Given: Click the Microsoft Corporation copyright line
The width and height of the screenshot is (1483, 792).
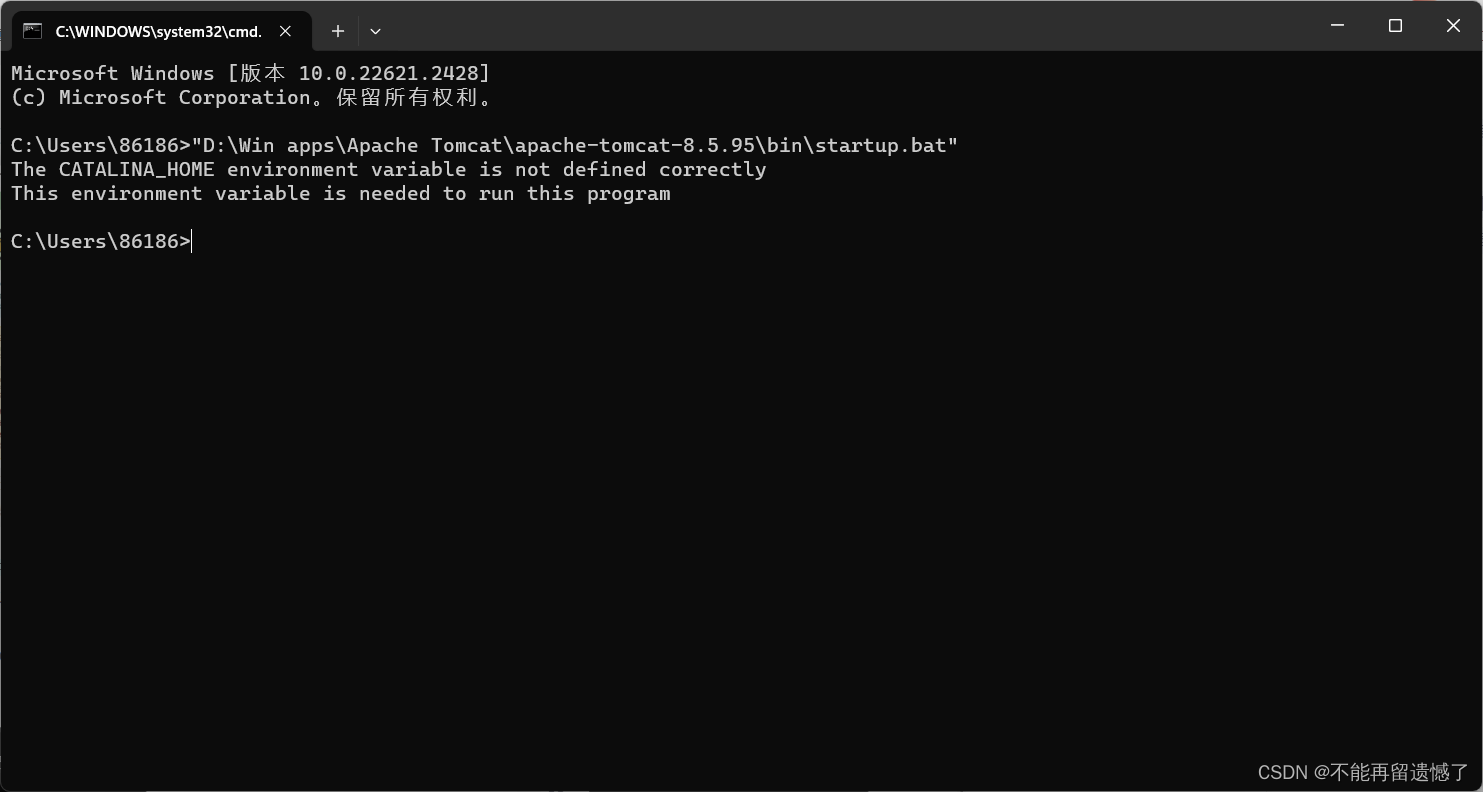Looking at the screenshot, I should pyautogui.click(x=251, y=97).
